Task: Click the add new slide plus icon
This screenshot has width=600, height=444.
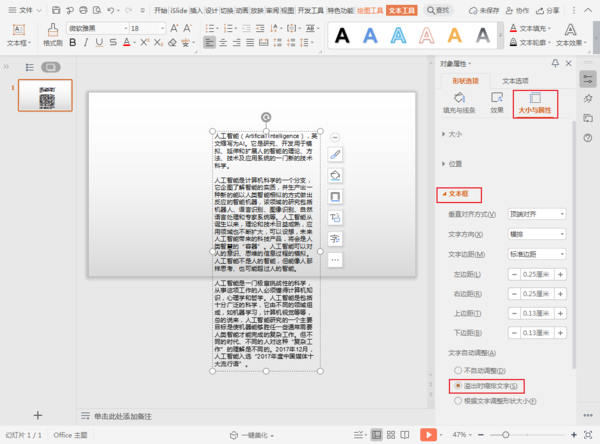Action: pos(37,414)
